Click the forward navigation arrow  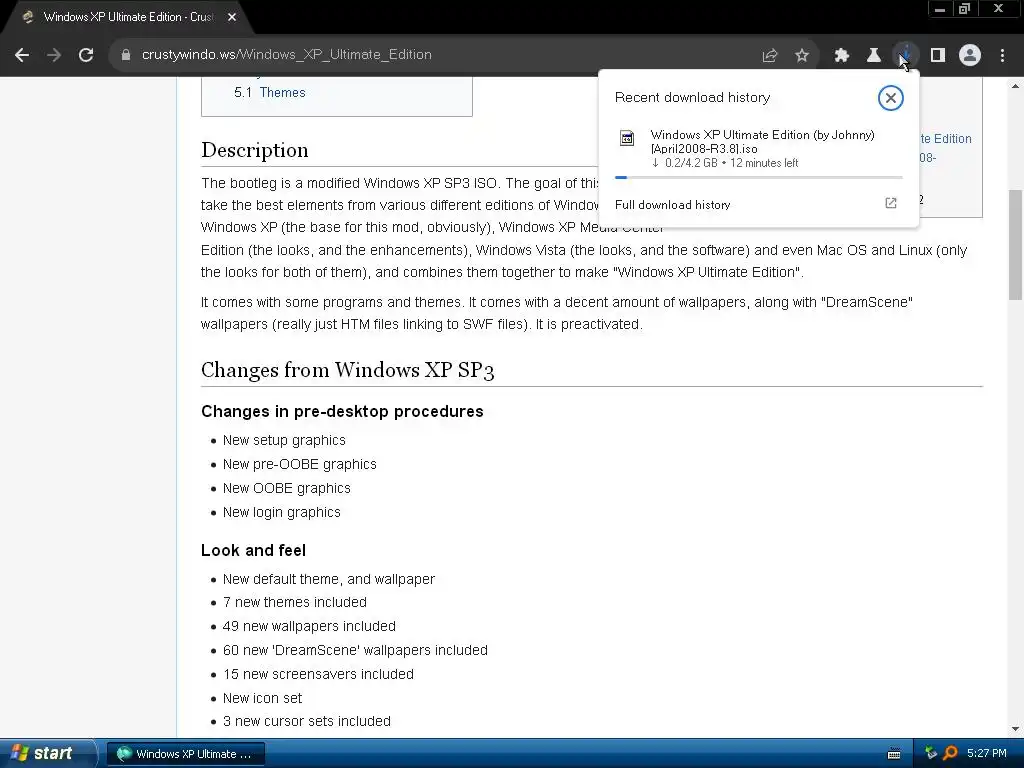point(54,55)
